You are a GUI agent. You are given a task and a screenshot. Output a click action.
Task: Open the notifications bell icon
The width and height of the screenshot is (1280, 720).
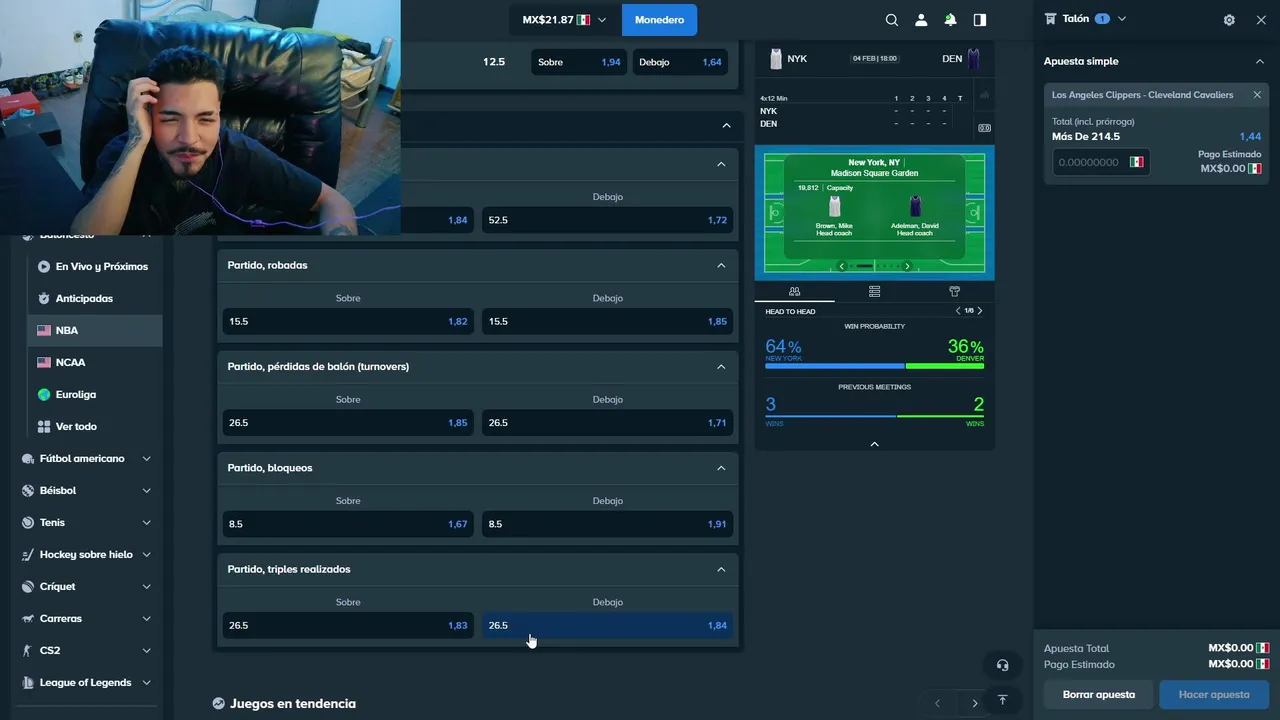pyautogui.click(x=950, y=20)
